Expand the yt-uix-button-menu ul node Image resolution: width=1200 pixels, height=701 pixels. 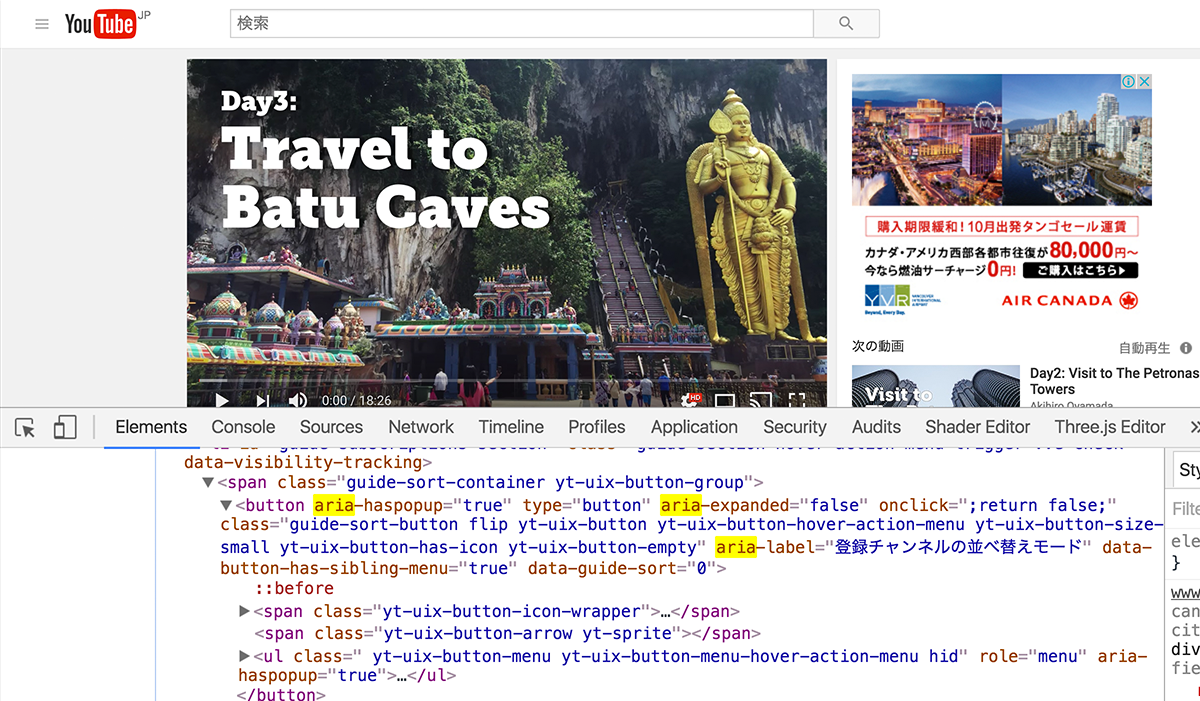245,656
